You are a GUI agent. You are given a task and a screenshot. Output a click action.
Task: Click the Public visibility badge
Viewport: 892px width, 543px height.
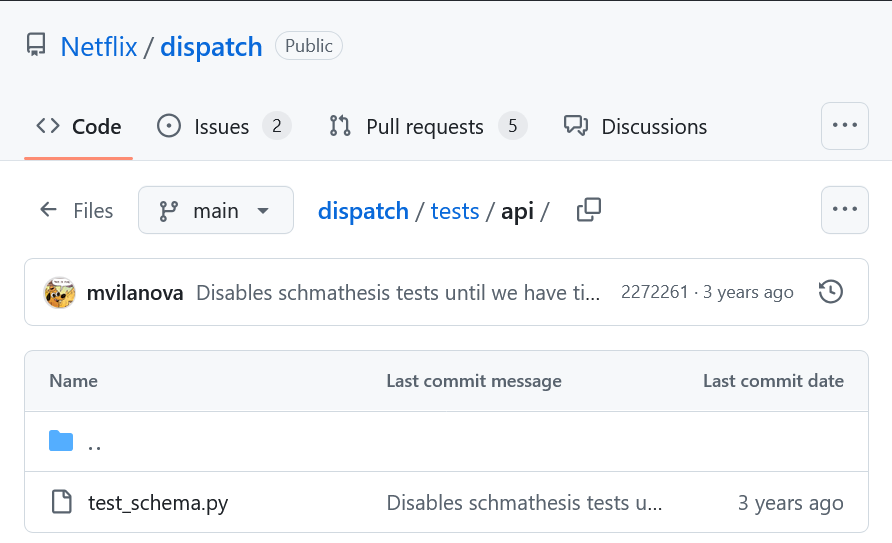(309, 45)
